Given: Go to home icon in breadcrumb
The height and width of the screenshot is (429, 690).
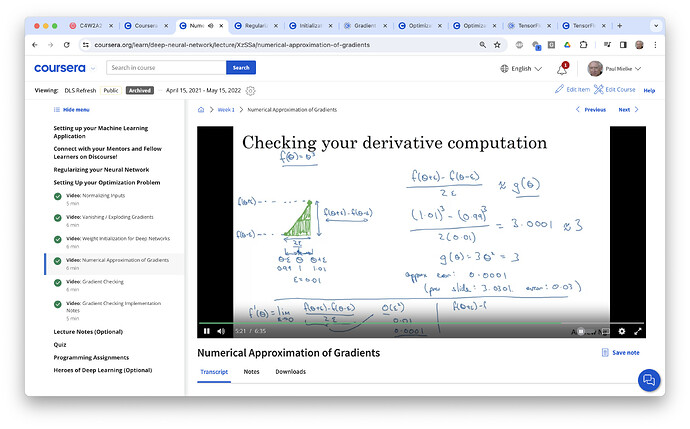Looking at the screenshot, I should coord(201,110).
